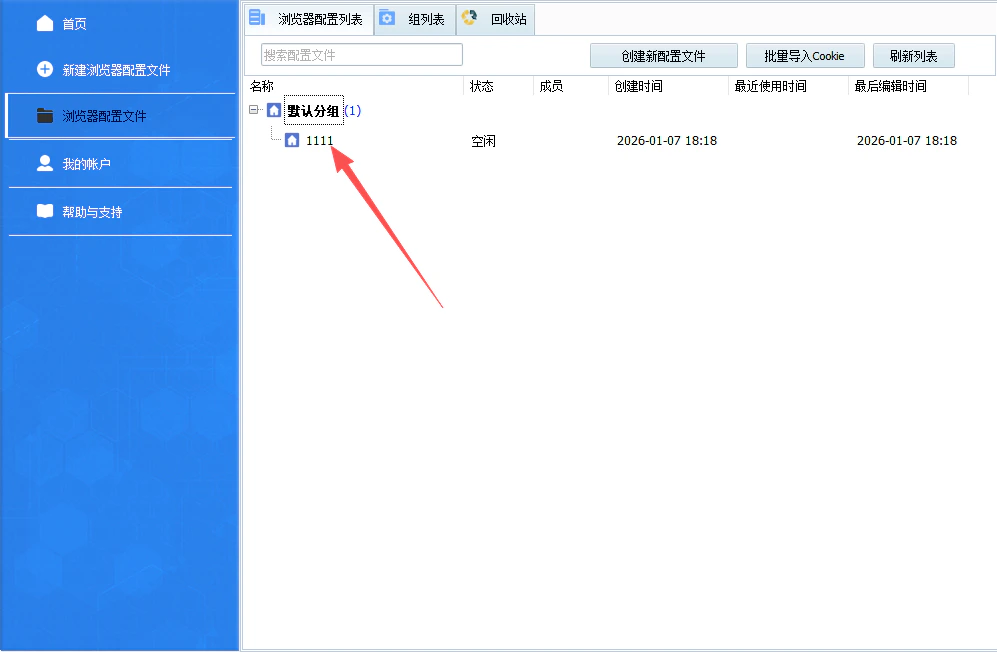The image size is (997, 652).
Task: Collapse the 默认分组 group tree node
Action: [256, 110]
